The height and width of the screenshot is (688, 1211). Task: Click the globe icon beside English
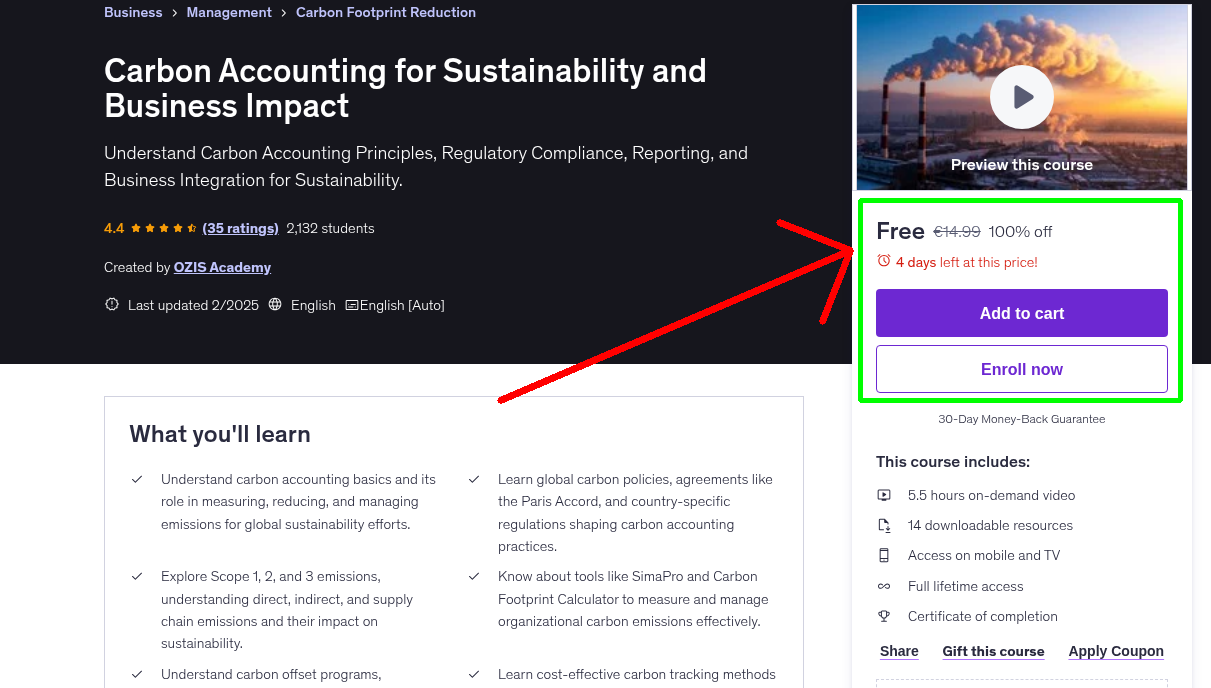coord(275,304)
